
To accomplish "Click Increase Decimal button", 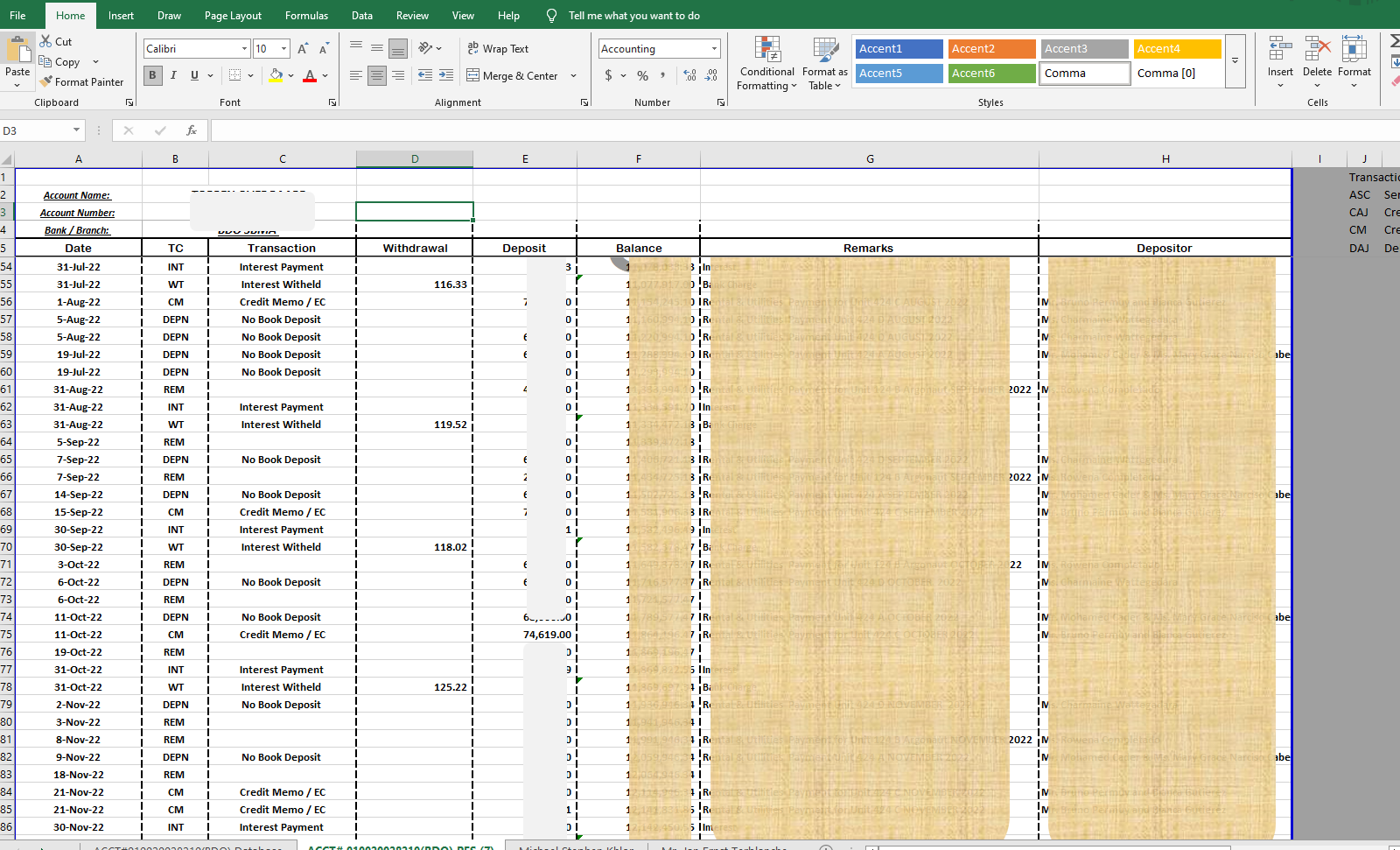I will (690, 75).
